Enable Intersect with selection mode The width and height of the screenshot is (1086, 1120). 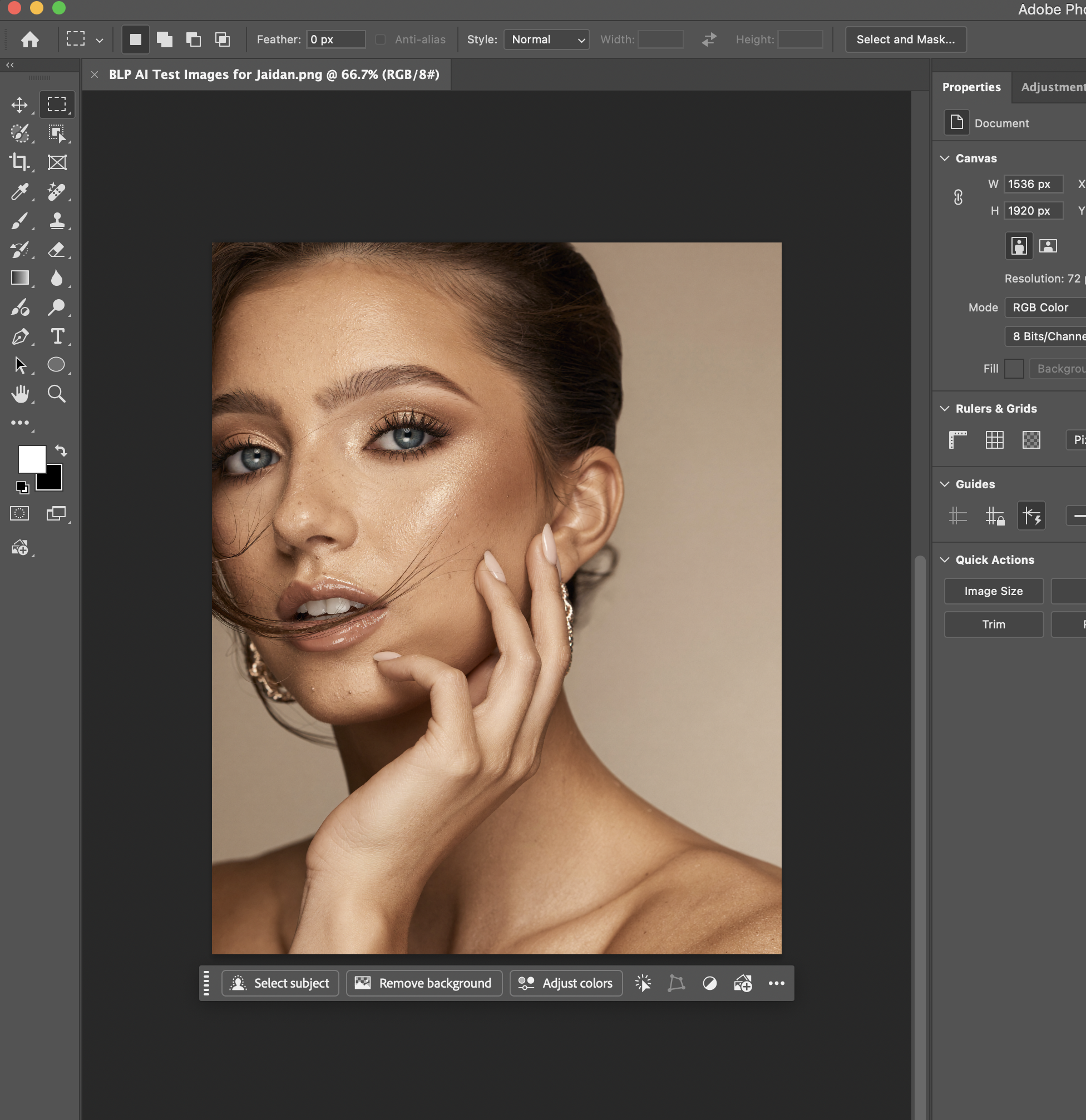(223, 39)
